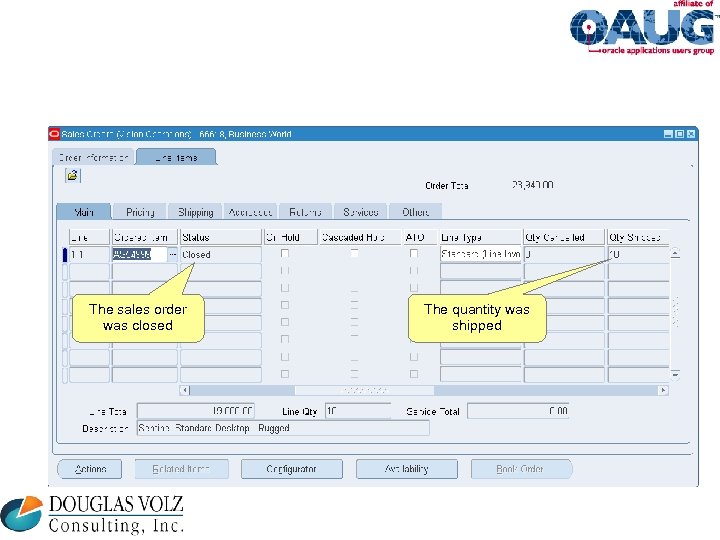Click the Qty Cancelled cell of line 1.1

click(564, 254)
